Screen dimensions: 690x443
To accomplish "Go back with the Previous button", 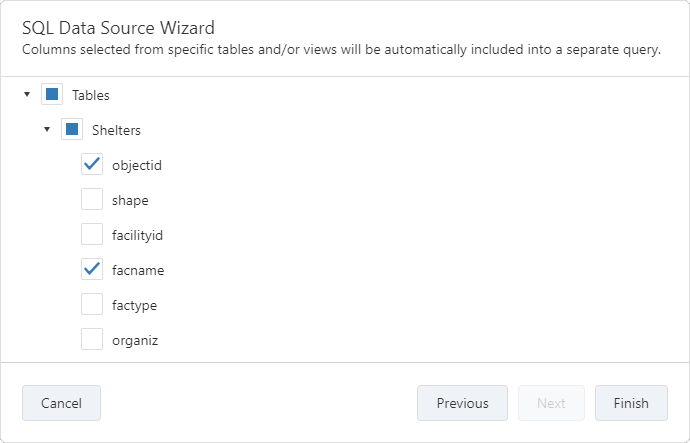I will point(462,403).
